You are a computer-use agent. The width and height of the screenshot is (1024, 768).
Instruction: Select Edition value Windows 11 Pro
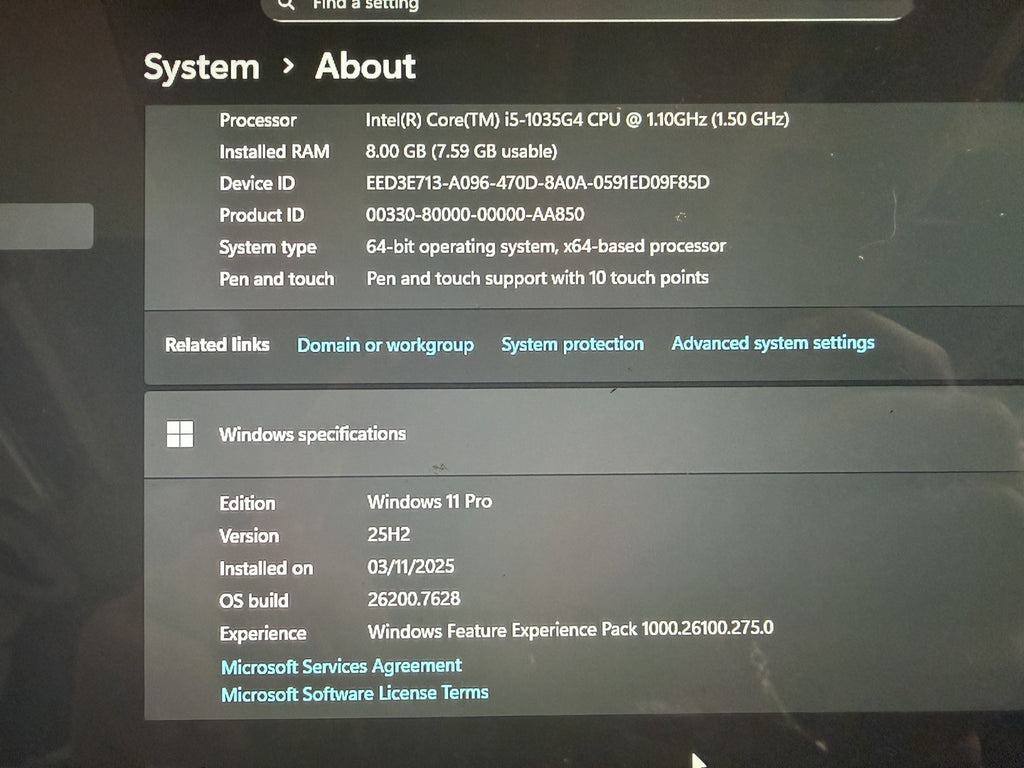pyautogui.click(x=430, y=502)
